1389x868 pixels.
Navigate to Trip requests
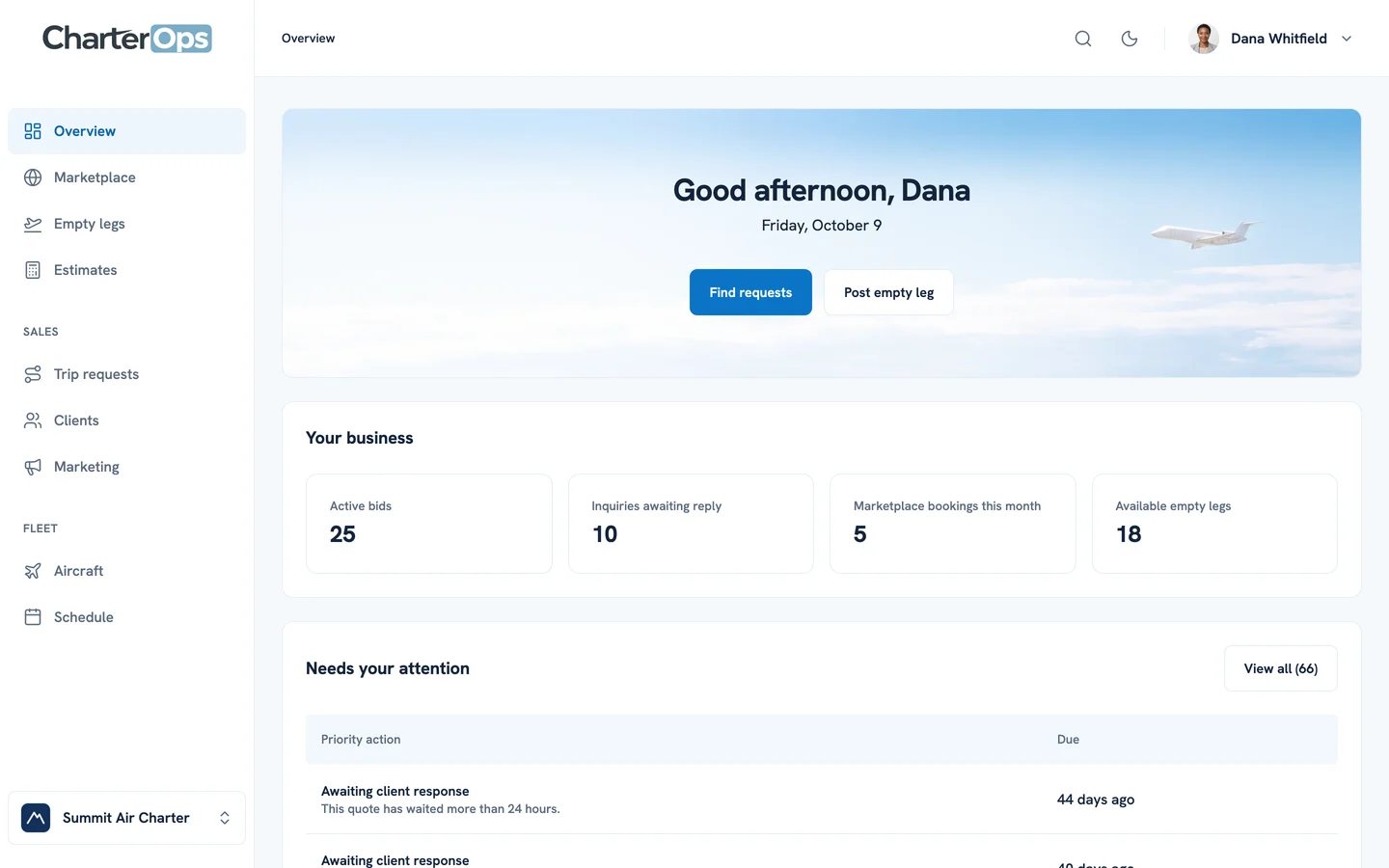[126, 374]
